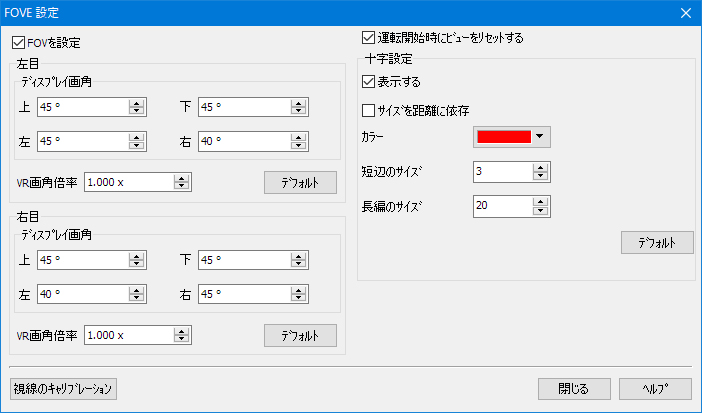Open 視線のキャリブレーション calibration
This screenshot has width=702, height=413.
64,388
